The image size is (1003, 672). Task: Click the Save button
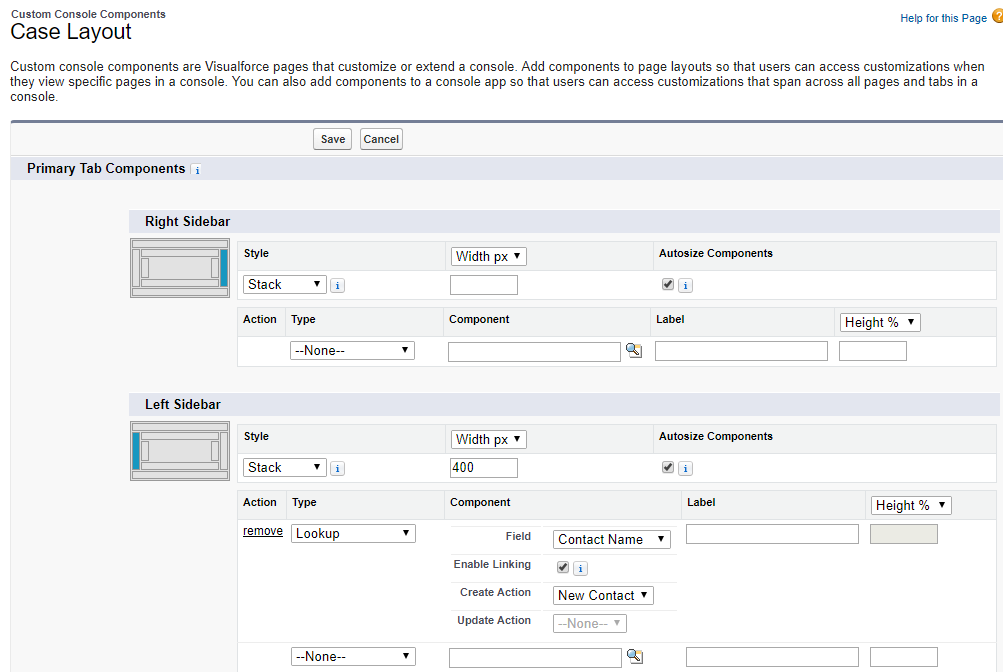(333, 140)
